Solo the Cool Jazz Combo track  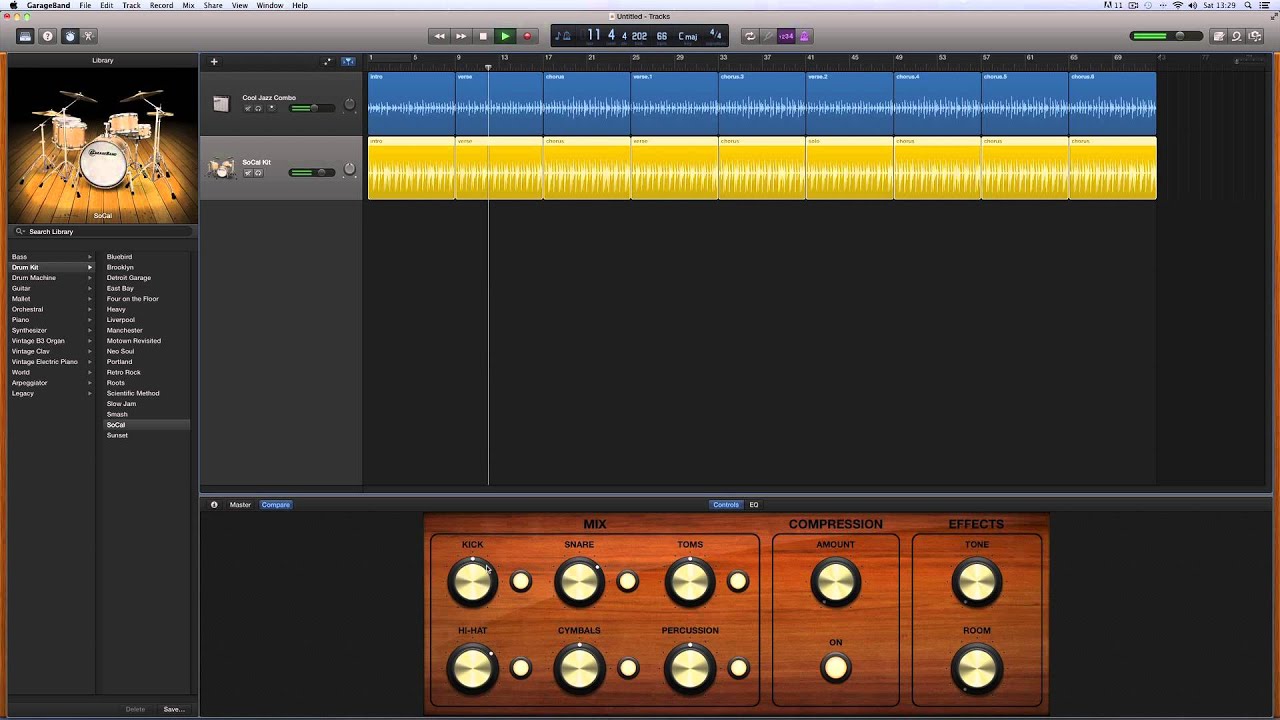(x=258, y=108)
